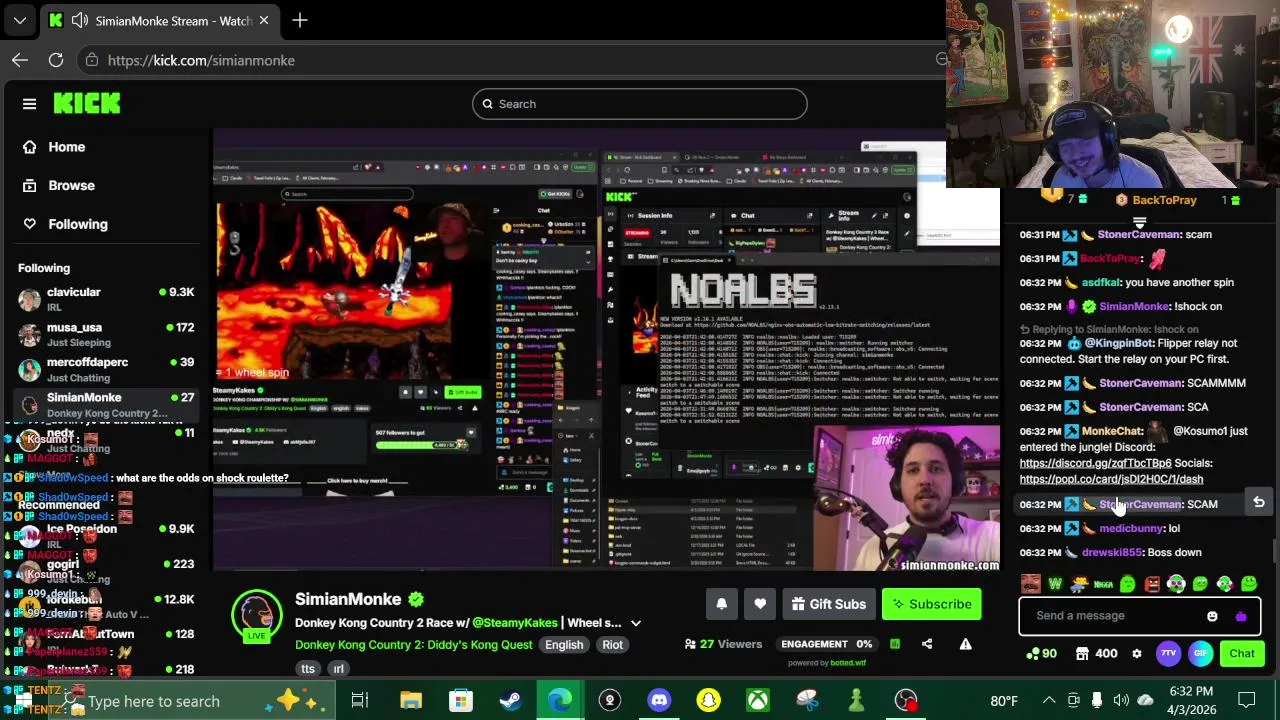Click SimianMonke live avatar
Screen dimensions: 1280x720
[257, 615]
